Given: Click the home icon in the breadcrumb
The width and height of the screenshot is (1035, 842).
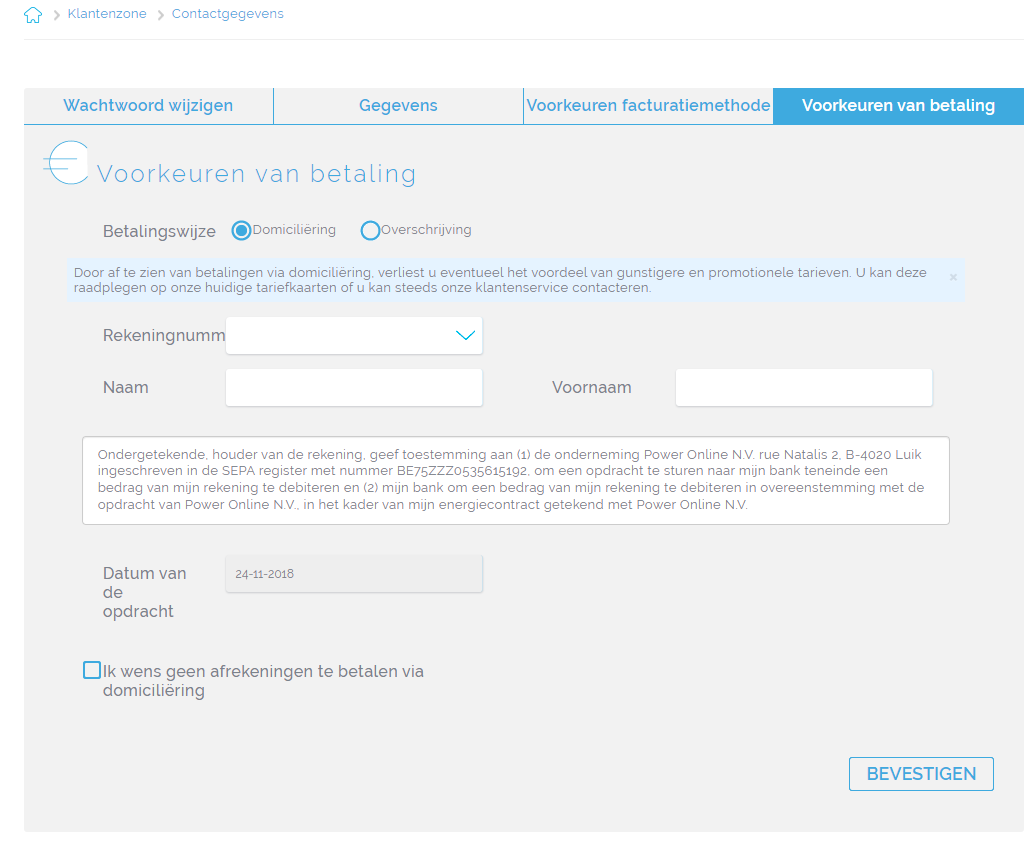Looking at the screenshot, I should point(32,14).
